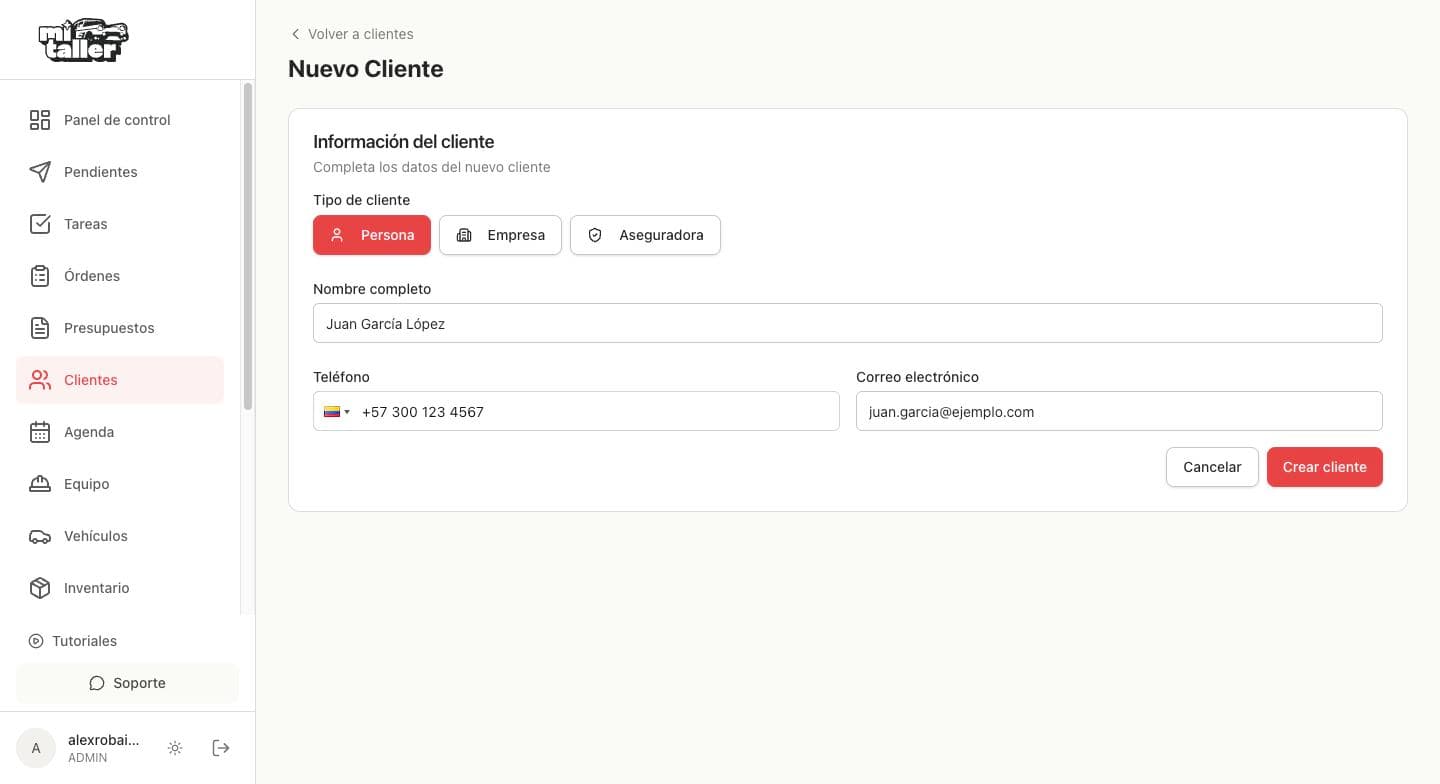Screen dimensions: 1440x784
Task: Navigate to Órdenes
Action: pos(120,276)
